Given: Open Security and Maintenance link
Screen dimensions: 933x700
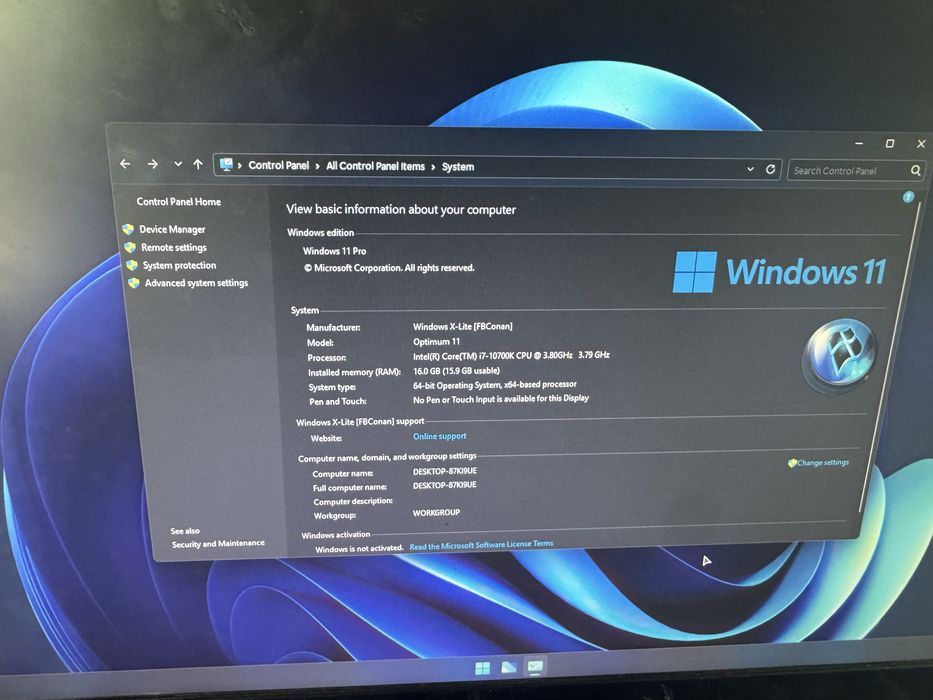Looking at the screenshot, I should coord(218,543).
